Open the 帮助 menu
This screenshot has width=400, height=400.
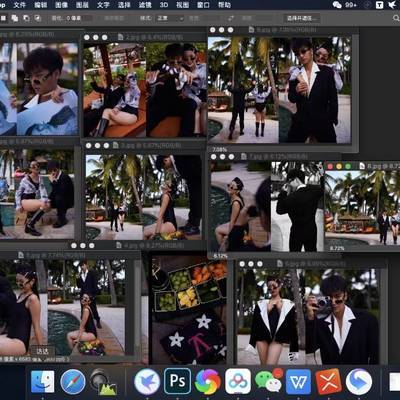pos(224,5)
